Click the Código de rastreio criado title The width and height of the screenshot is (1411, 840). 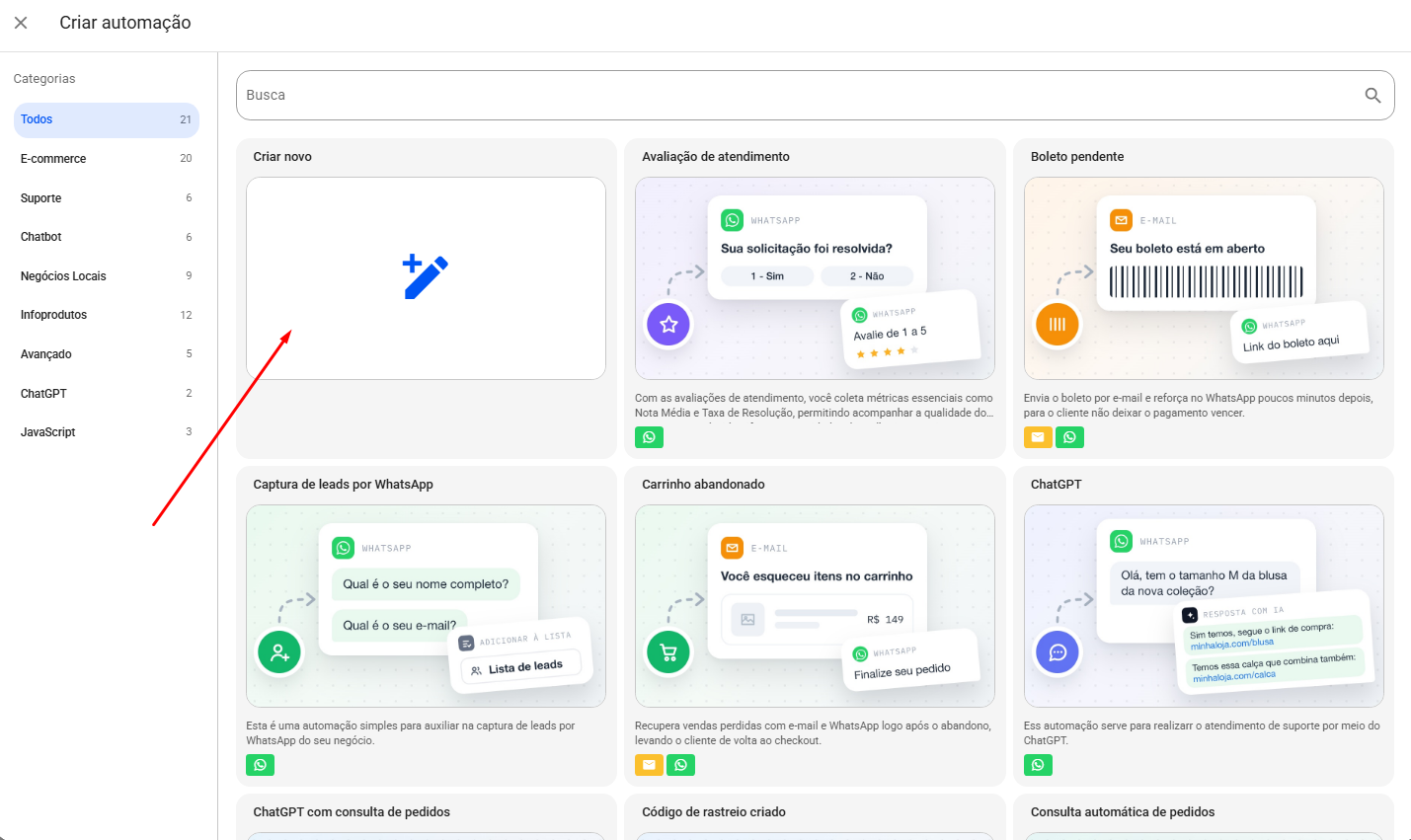714,812
